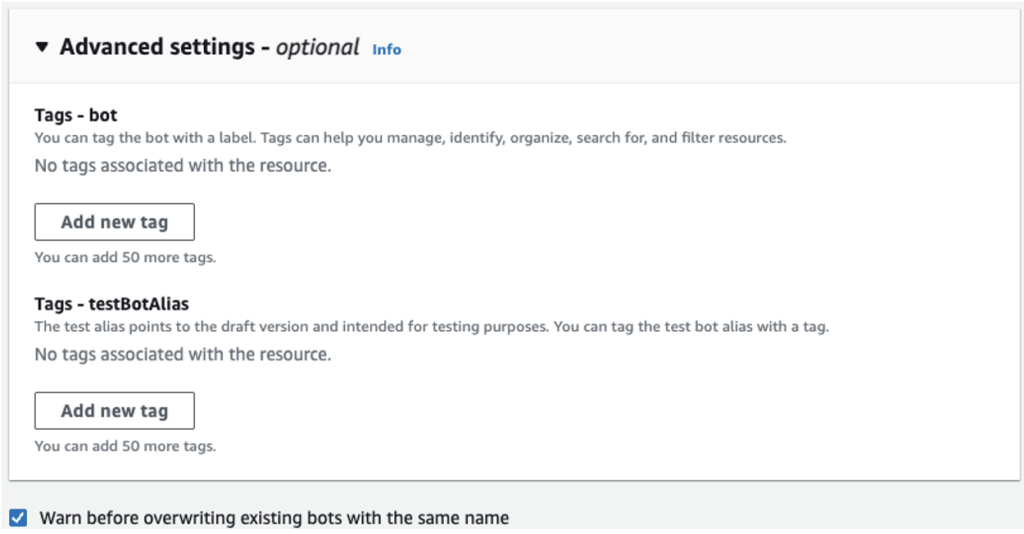
Task: Open the Info link beside Advanced settings
Action: point(386,49)
